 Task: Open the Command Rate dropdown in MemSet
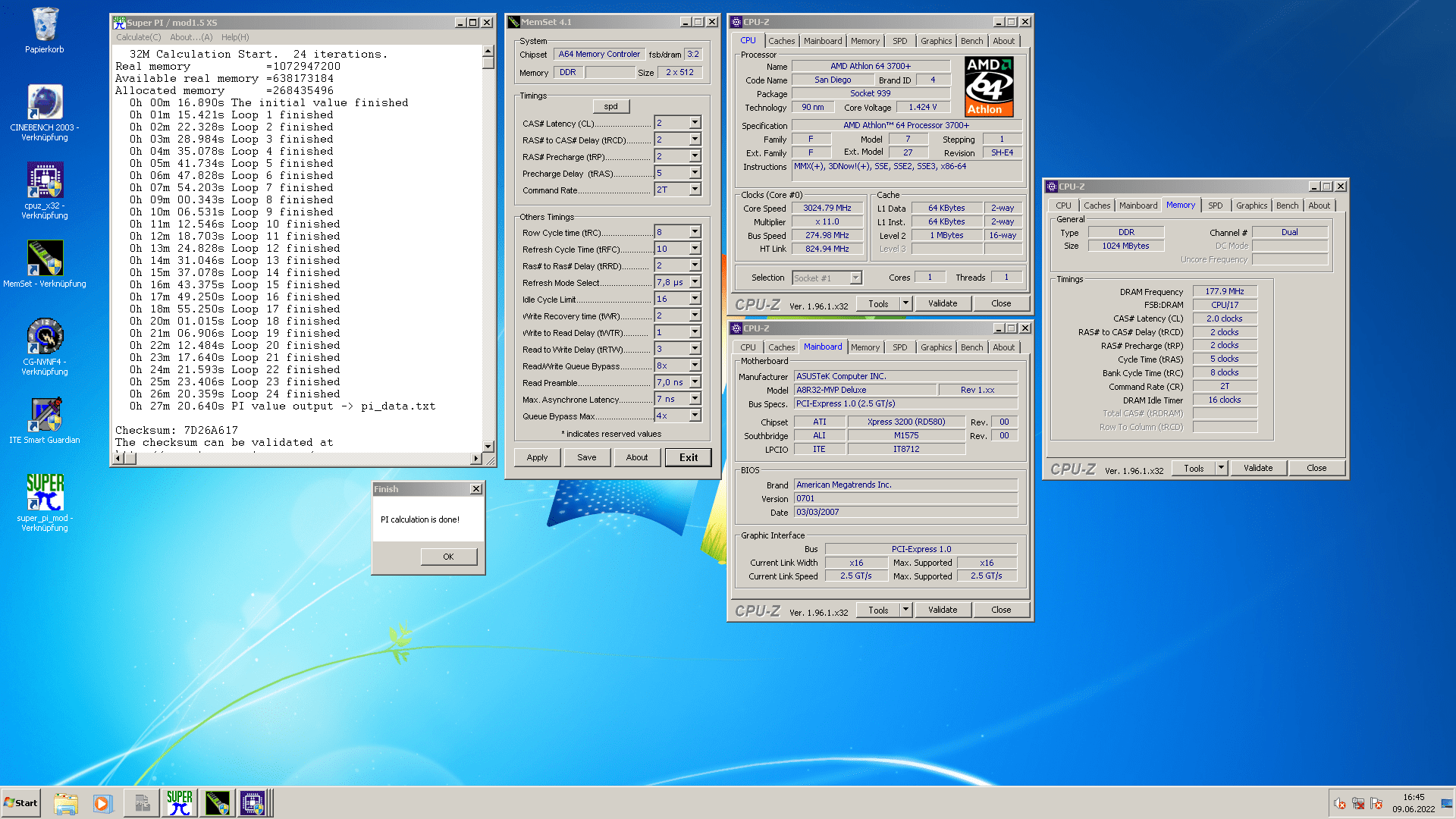695,190
